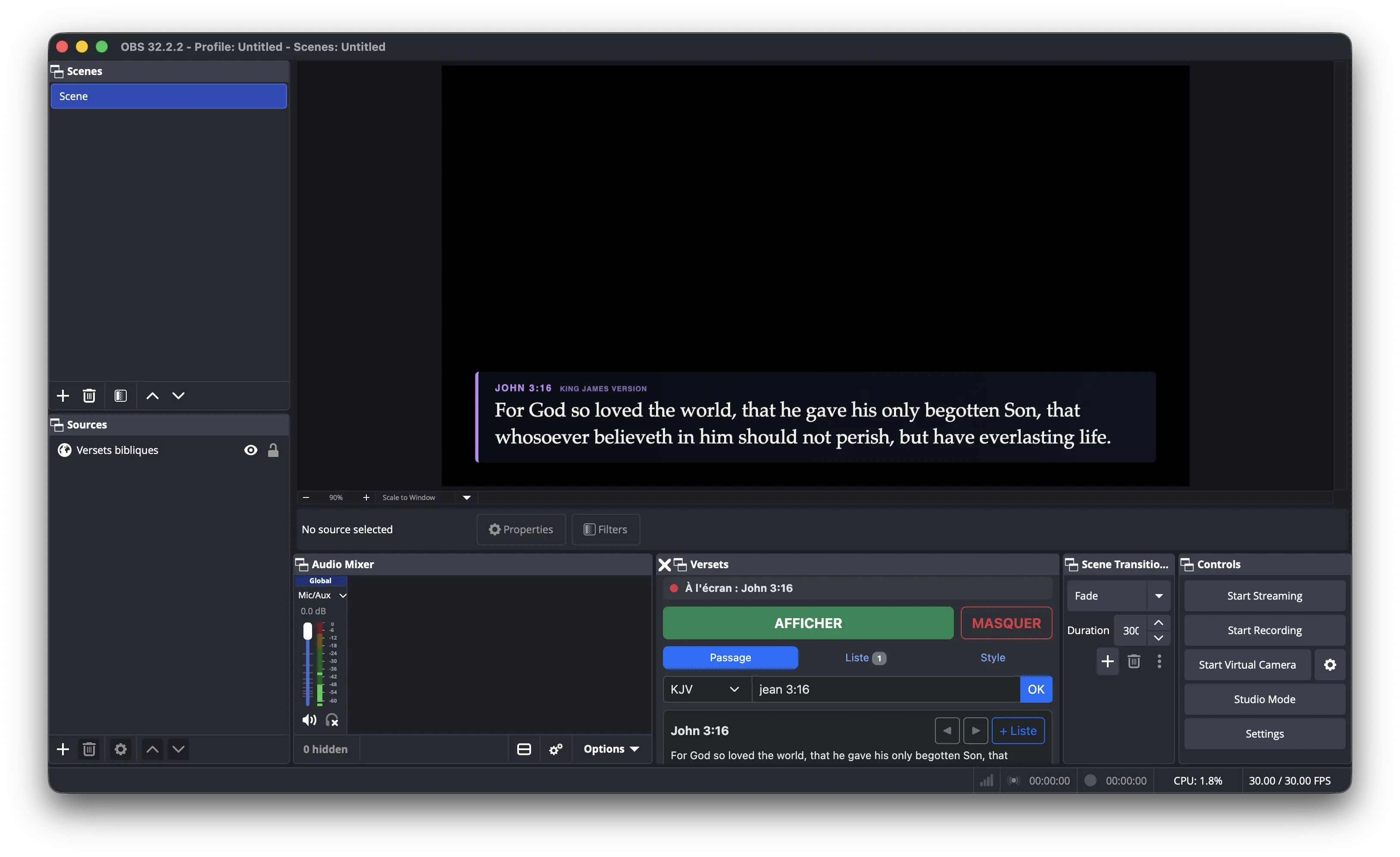
Task: Move the source up in the Sources list
Action: 152,749
